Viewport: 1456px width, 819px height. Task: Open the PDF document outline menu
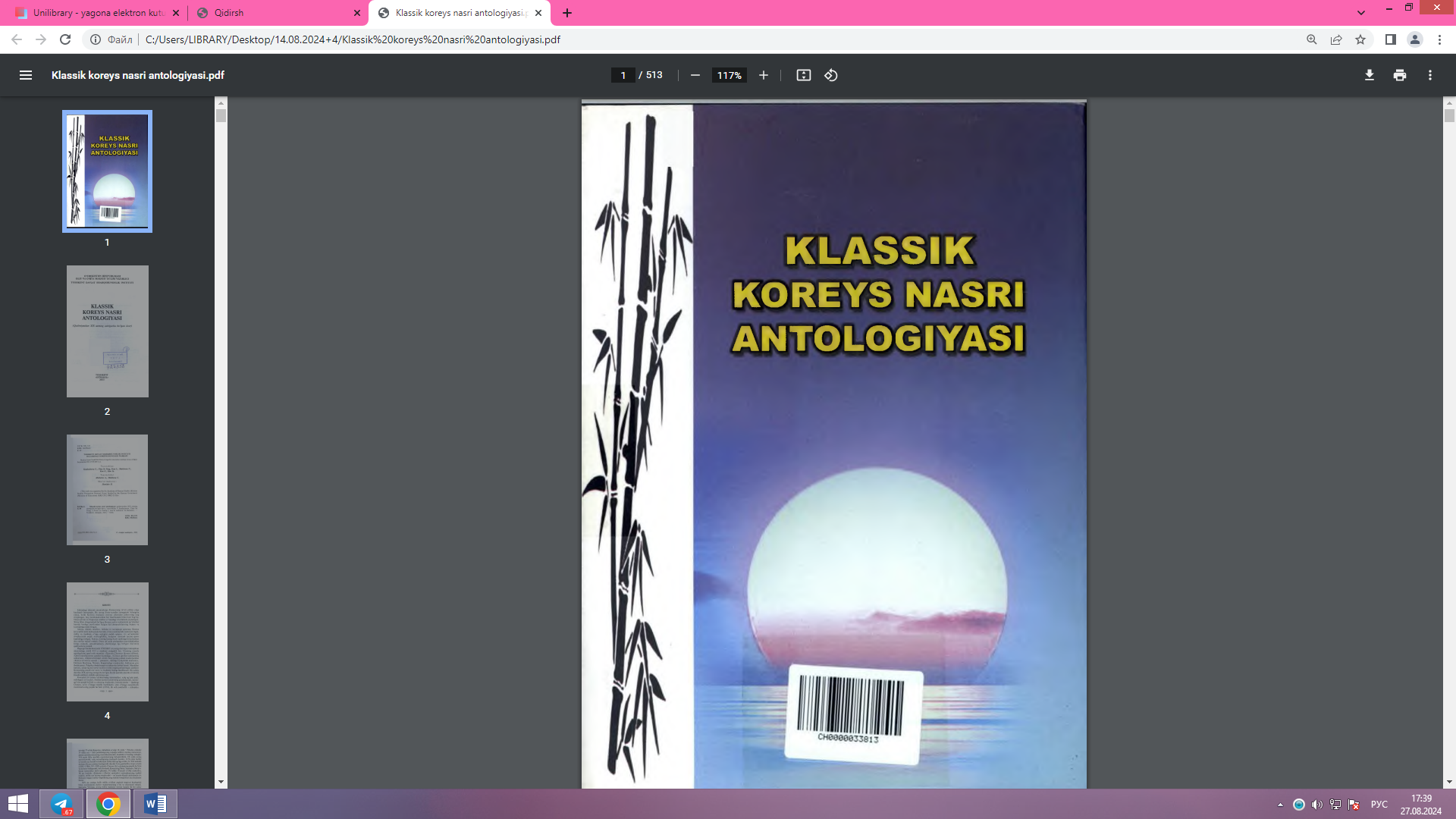coord(26,75)
